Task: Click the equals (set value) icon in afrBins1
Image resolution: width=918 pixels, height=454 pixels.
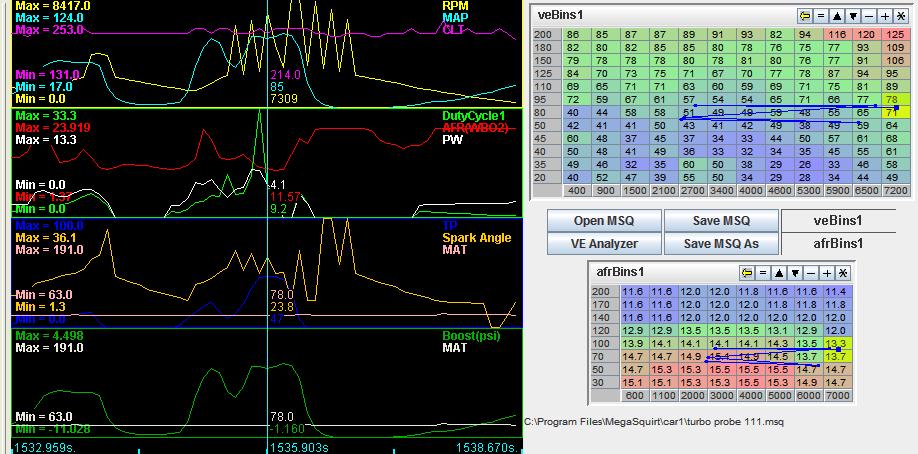Action: 763,273
